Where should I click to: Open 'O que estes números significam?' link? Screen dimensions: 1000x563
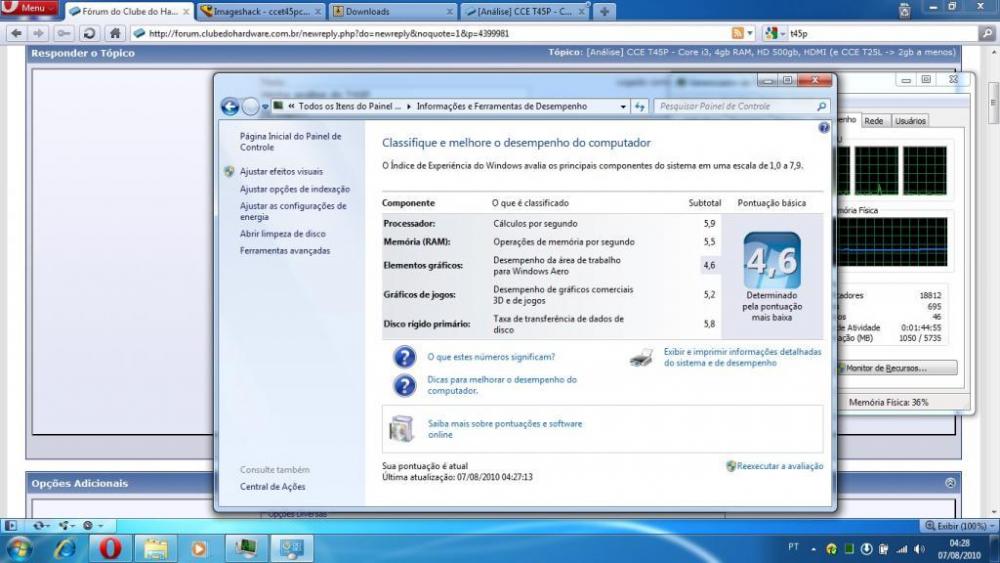[490, 356]
